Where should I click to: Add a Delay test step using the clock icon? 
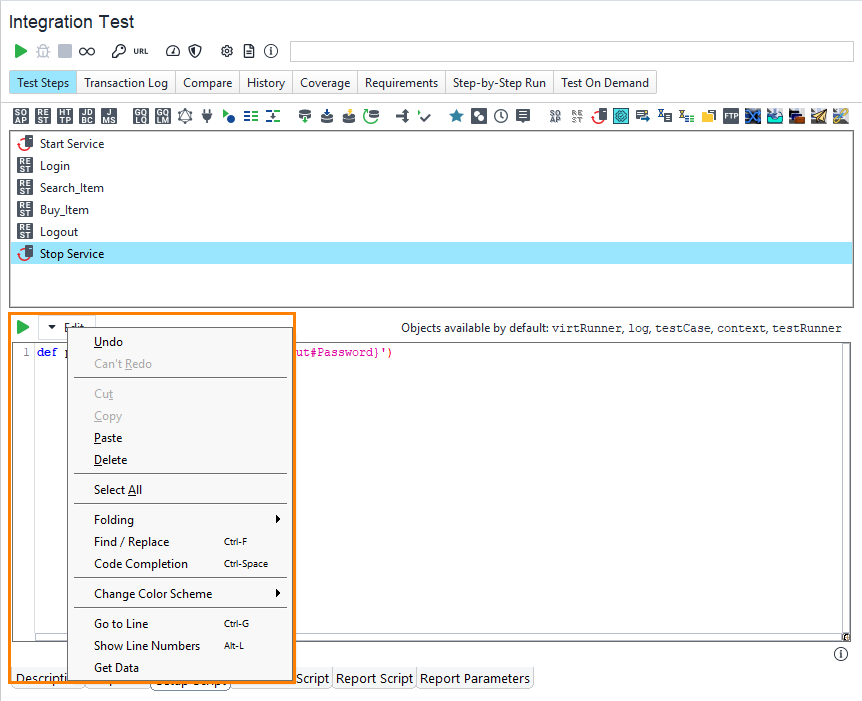pyautogui.click(x=500, y=115)
